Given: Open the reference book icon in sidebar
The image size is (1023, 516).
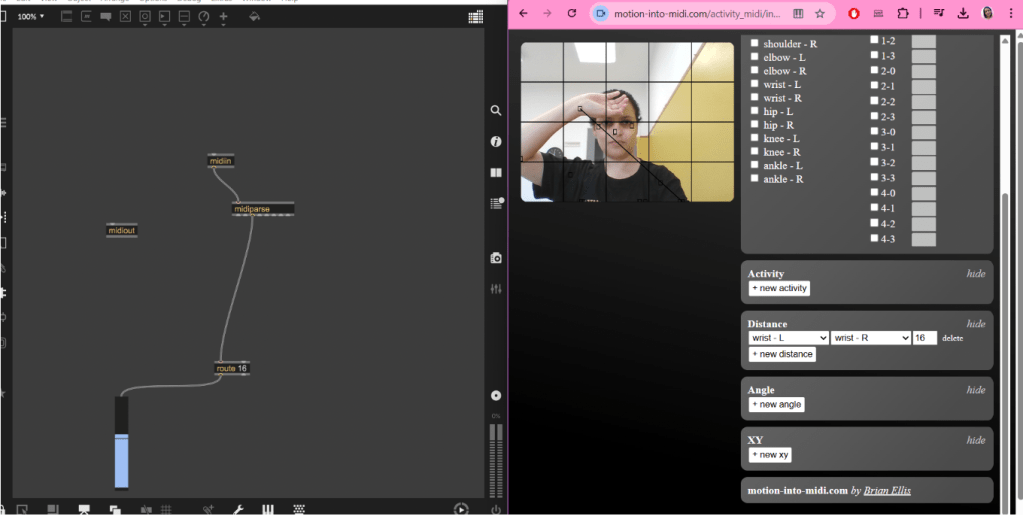Looking at the screenshot, I should click(x=495, y=172).
